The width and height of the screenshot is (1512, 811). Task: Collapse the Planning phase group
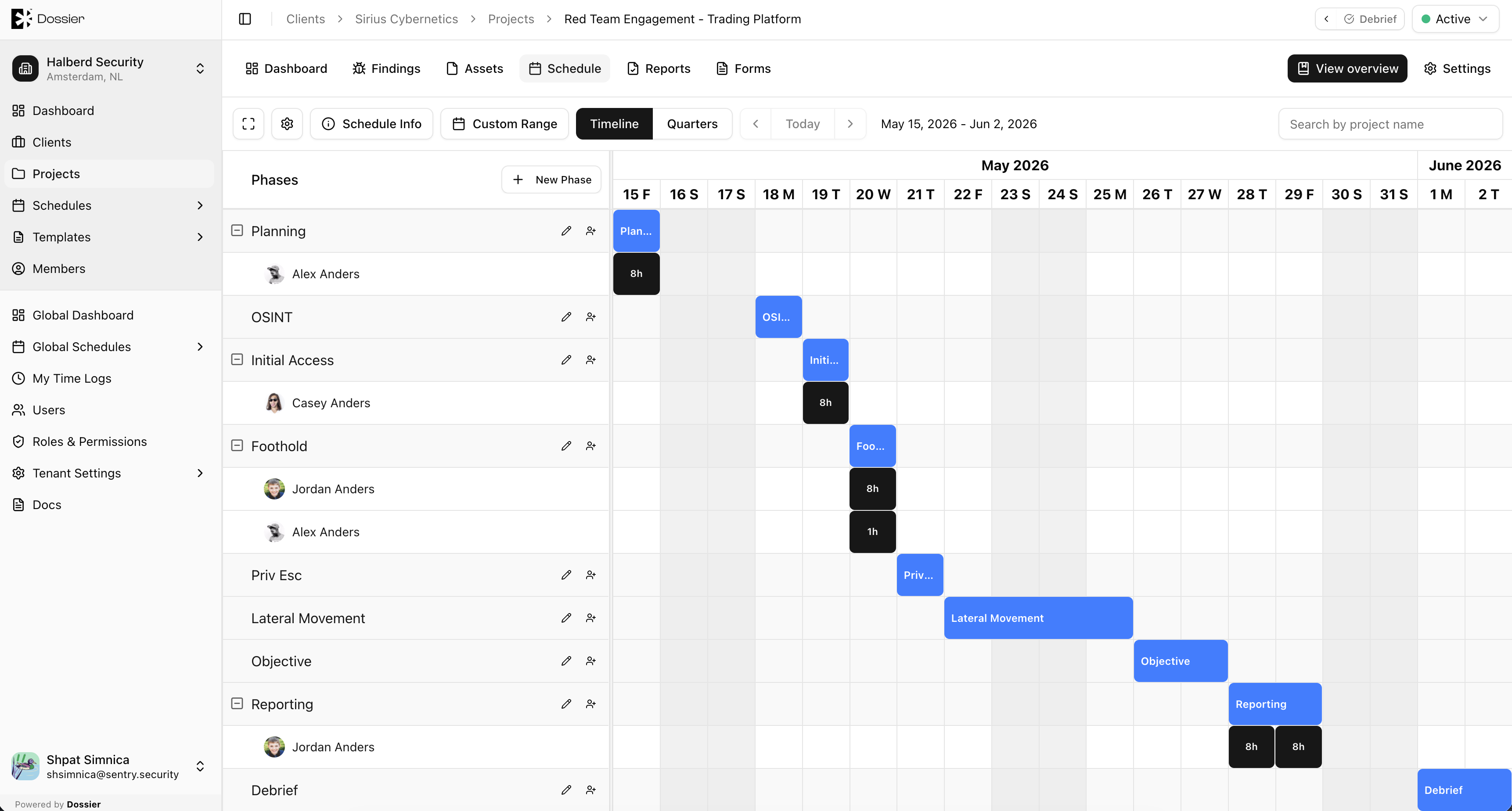pyautogui.click(x=237, y=231)
